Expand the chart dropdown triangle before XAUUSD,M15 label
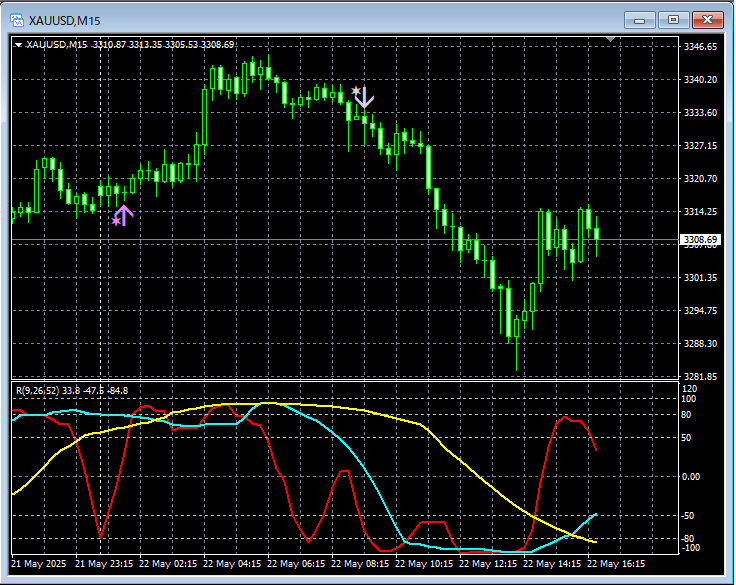 [18, 45]
